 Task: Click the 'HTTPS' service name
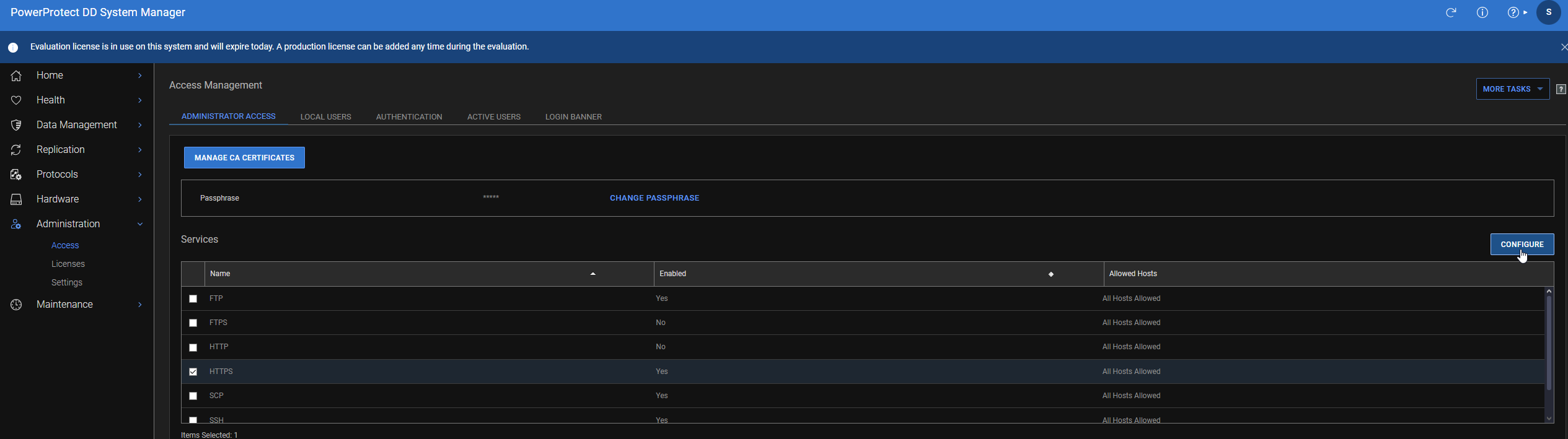tap(221, 372)
